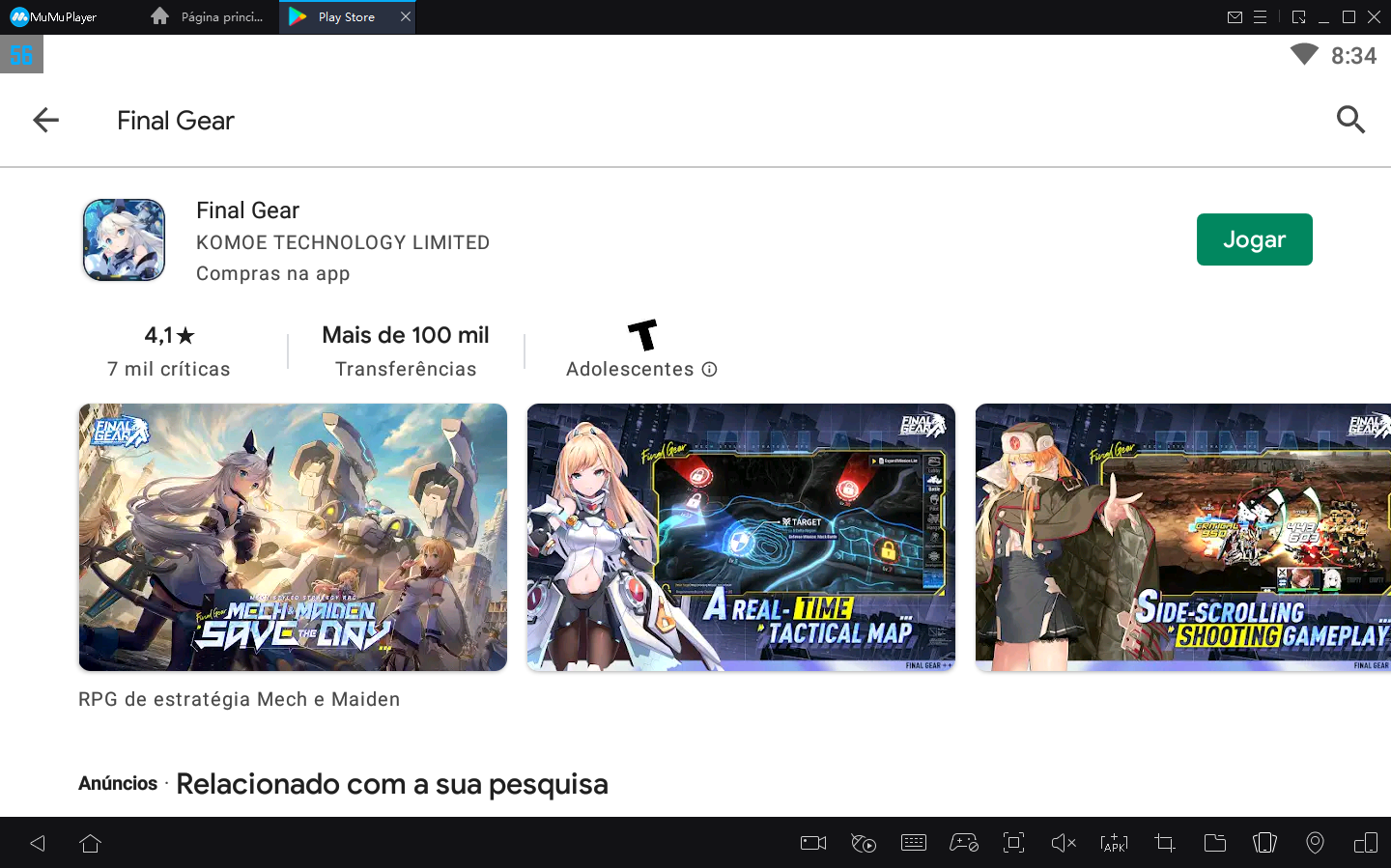Start screen recording with the video camera icon
This screenshot has width=1391, height=868.
pyautogui.click(x=812, y=842)
